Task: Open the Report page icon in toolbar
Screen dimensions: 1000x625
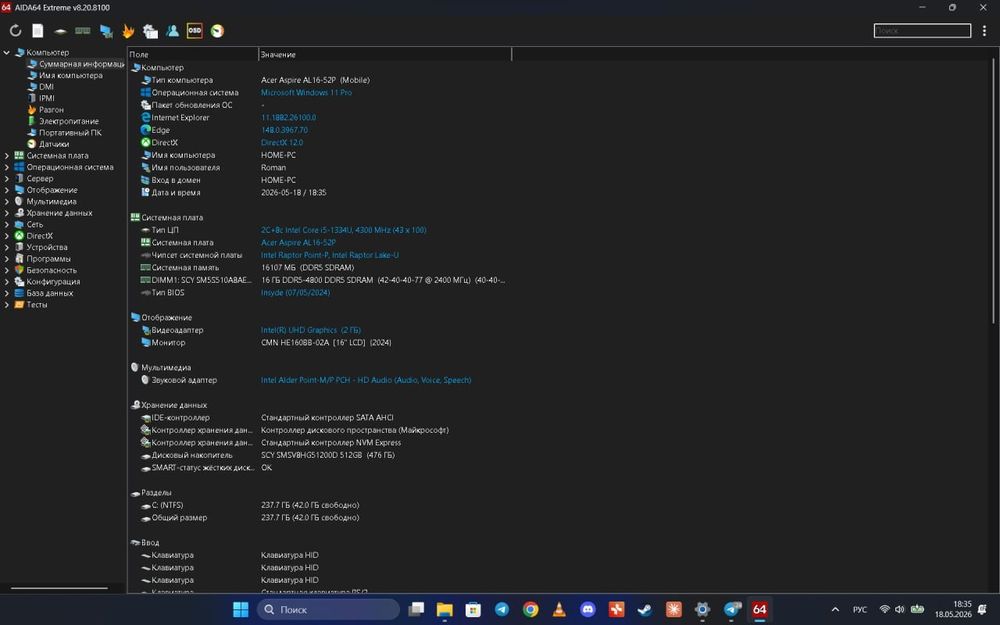Action: (38, 31)
